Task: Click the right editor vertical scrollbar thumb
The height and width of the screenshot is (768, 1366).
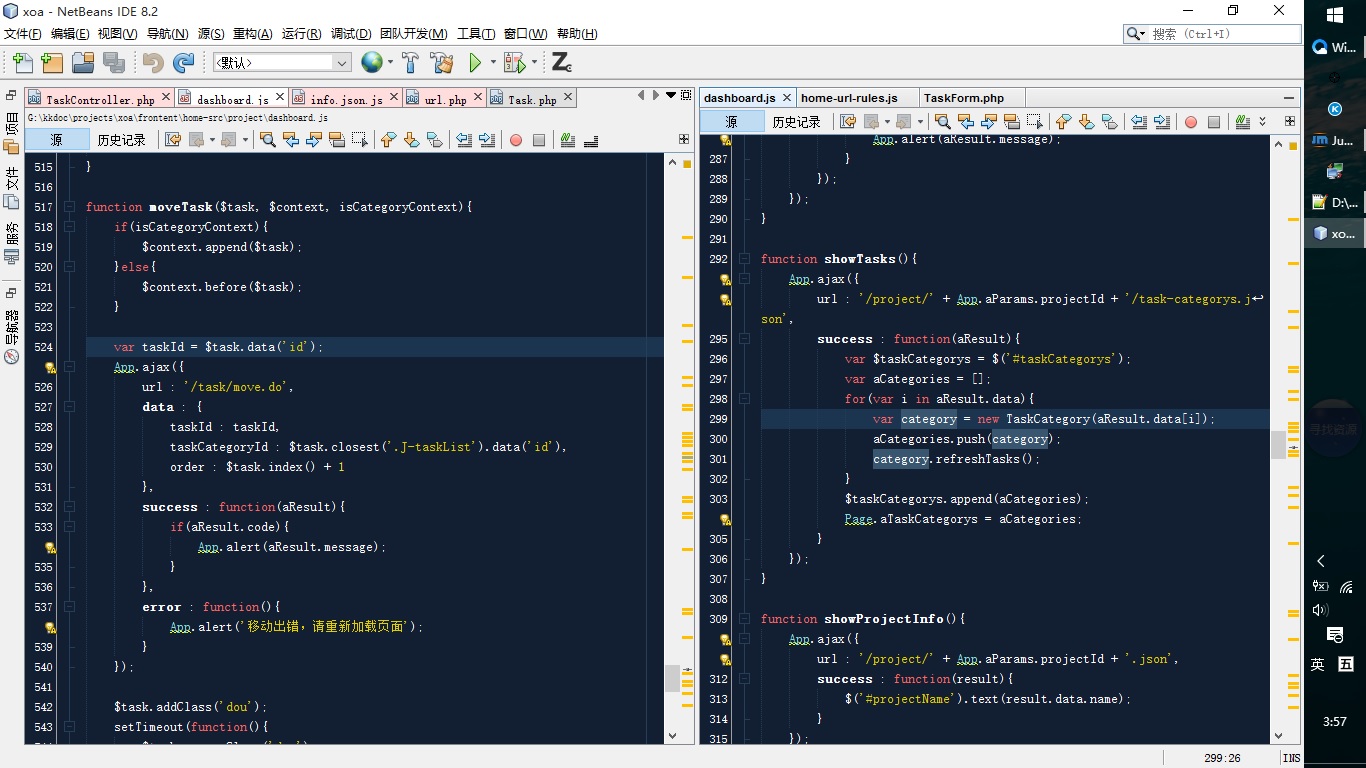Action: (1278, 445)
